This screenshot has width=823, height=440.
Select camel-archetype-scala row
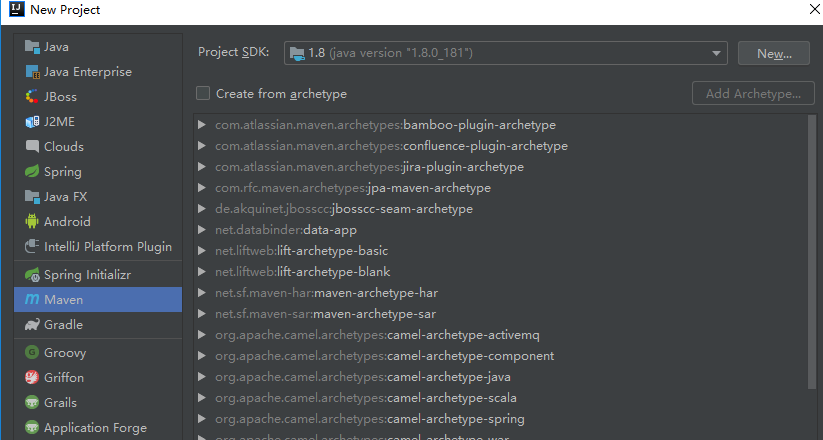366,398
